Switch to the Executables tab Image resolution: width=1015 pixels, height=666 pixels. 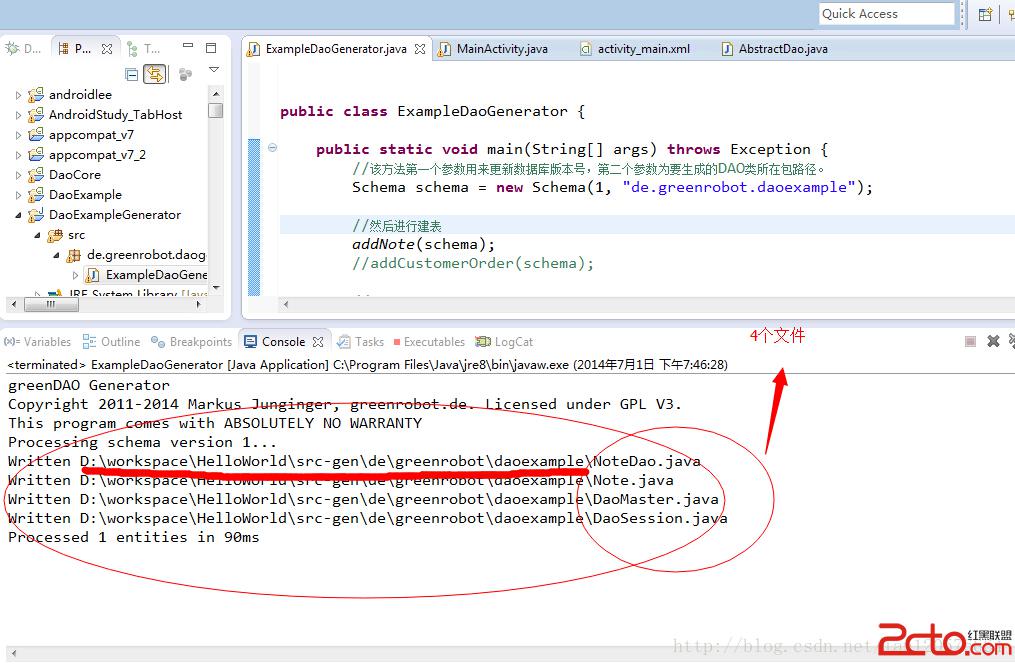point(429,342)
